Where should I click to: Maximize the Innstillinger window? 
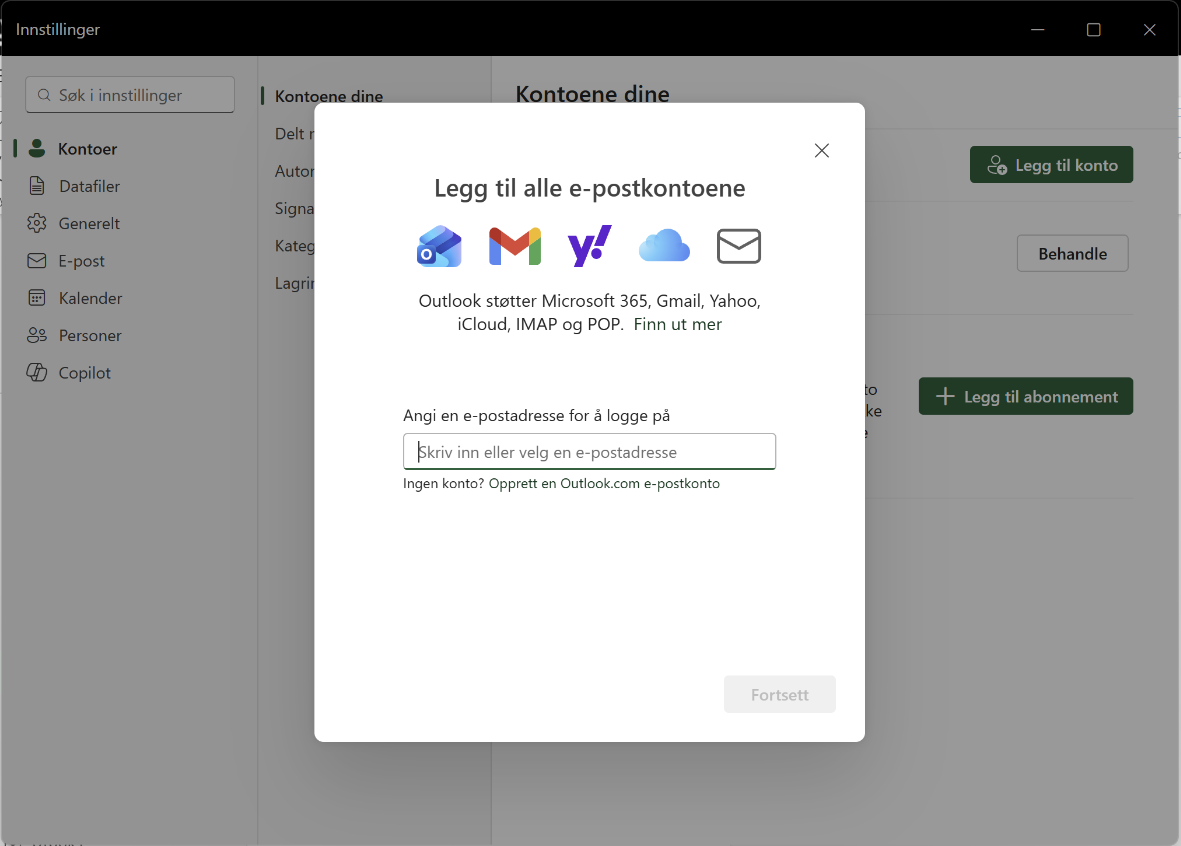point(1094,29)
